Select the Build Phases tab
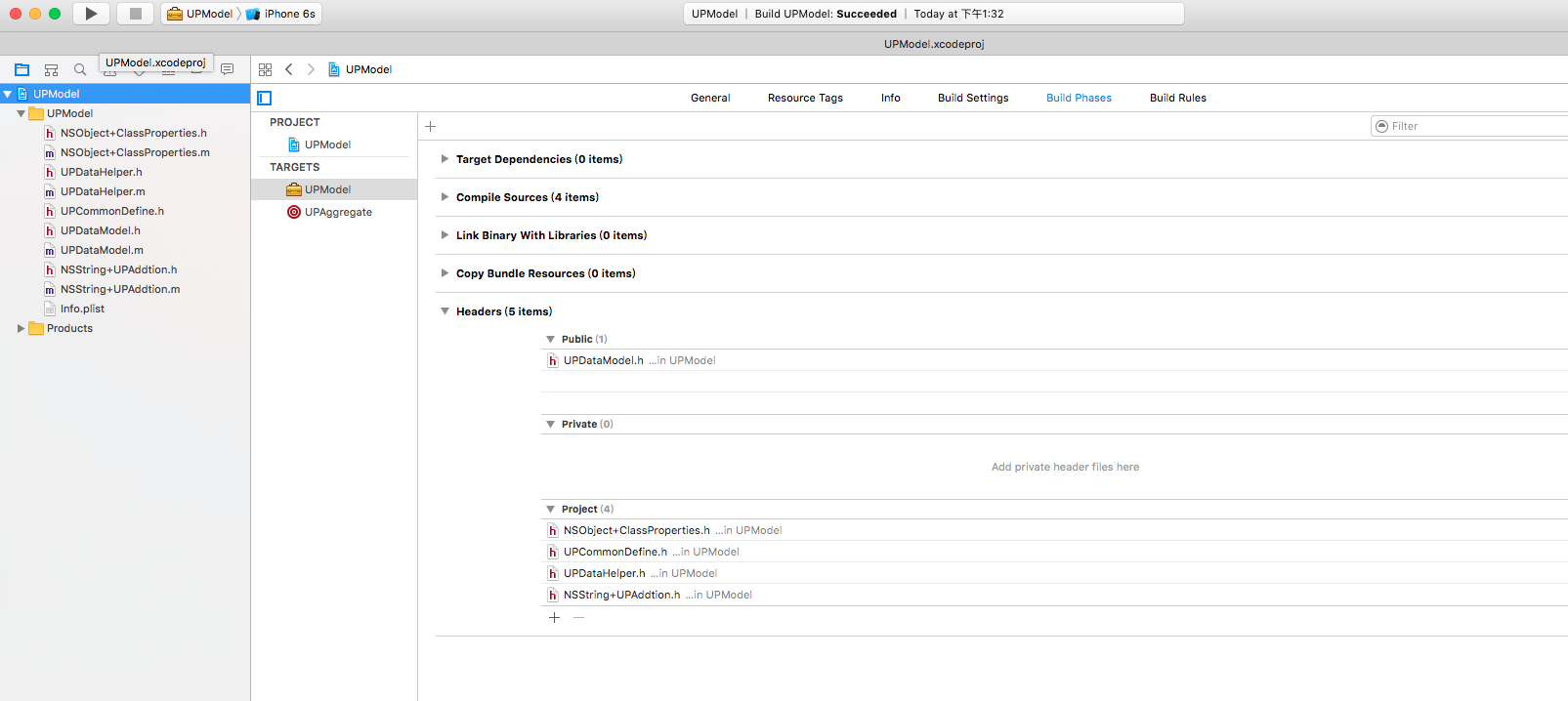This screenshot has height=701, width=1568. point(1079,98)
